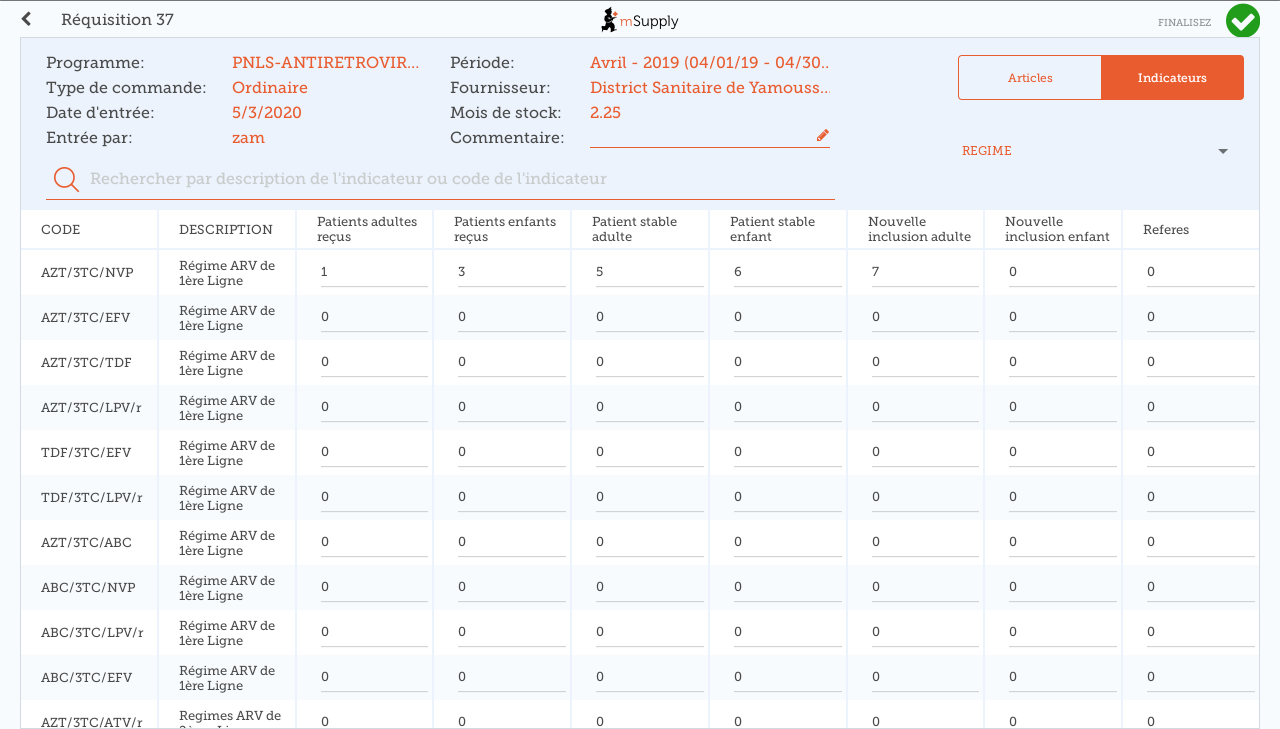Click the mSupply logo

(x=639, y=19)
